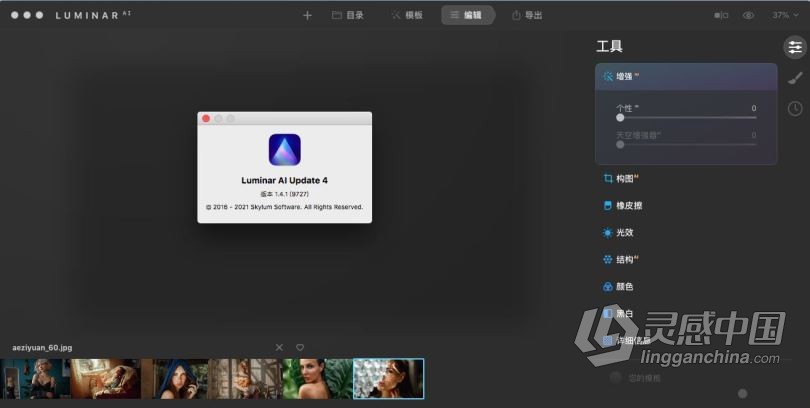
Task: Click the 结构 structure dots icon
Action: (608, 259)
